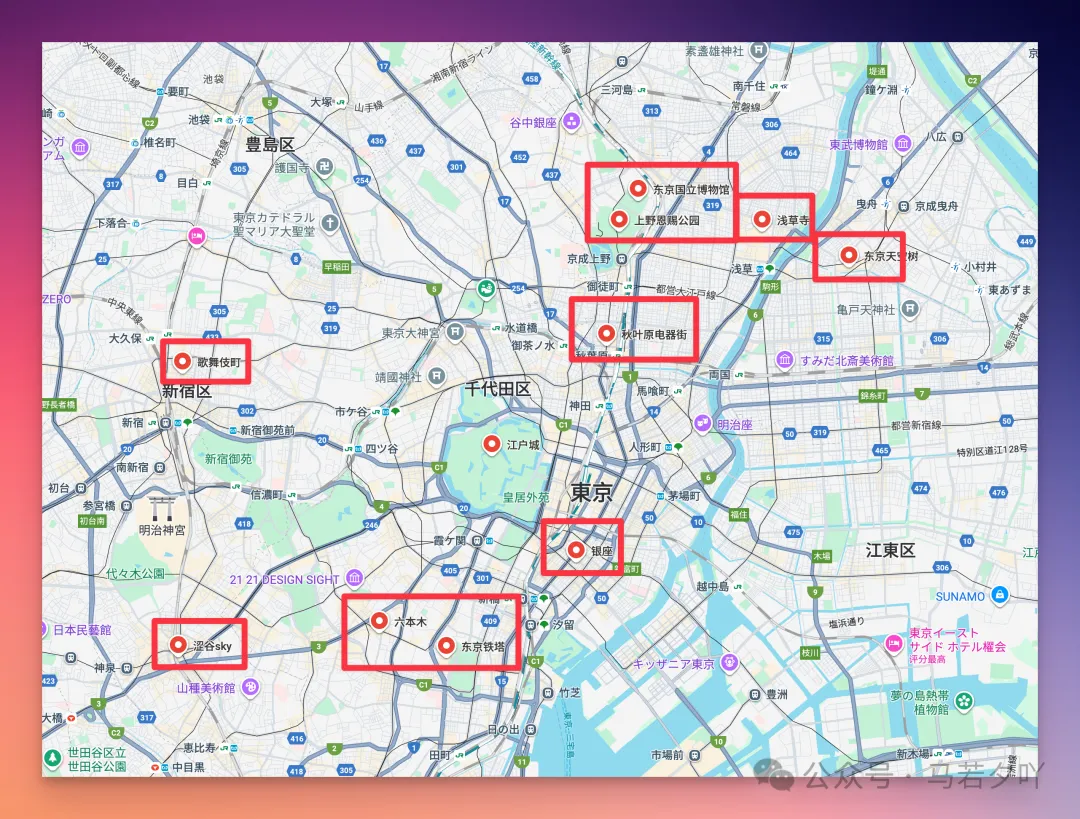
Task: Click the 涩谷sky red pin
Action: click(x=178, y=645)
